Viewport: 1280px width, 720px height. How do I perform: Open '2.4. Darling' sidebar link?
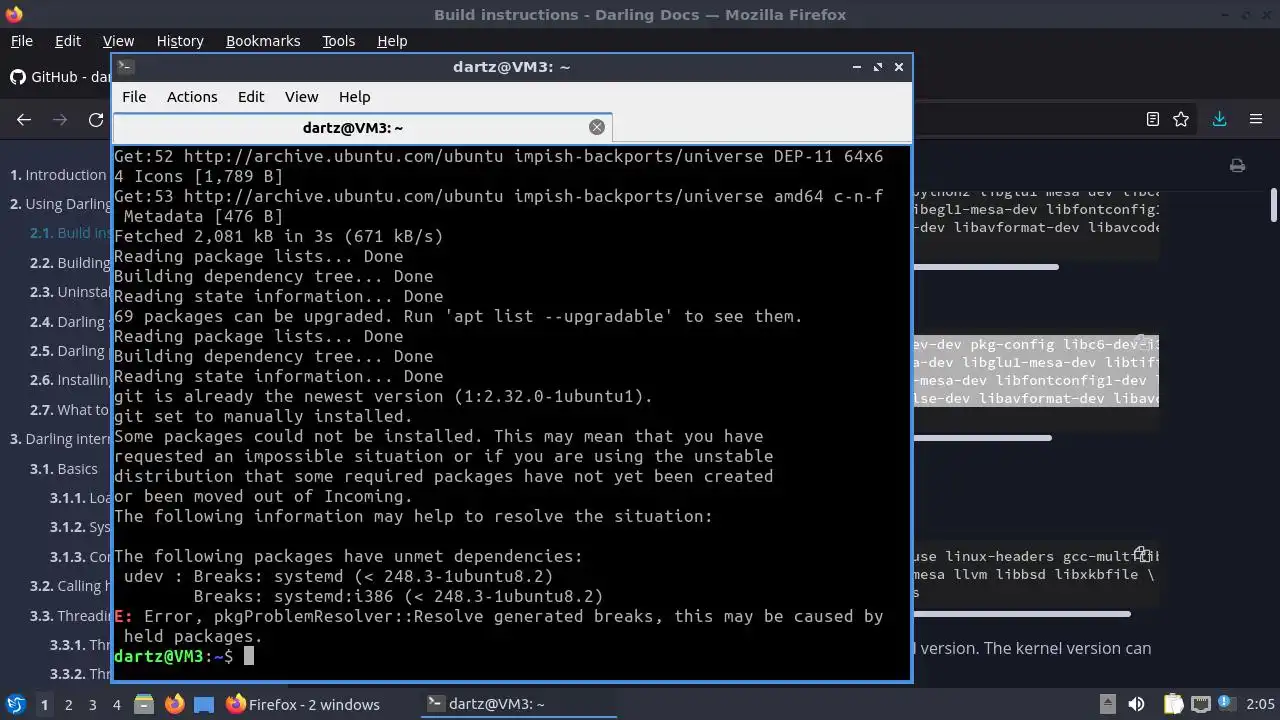coord(68,322)
